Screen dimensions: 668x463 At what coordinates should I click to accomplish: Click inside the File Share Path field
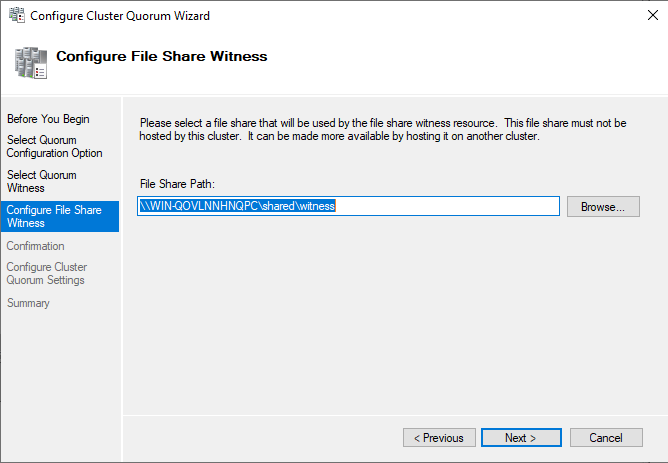pos(450,206)
